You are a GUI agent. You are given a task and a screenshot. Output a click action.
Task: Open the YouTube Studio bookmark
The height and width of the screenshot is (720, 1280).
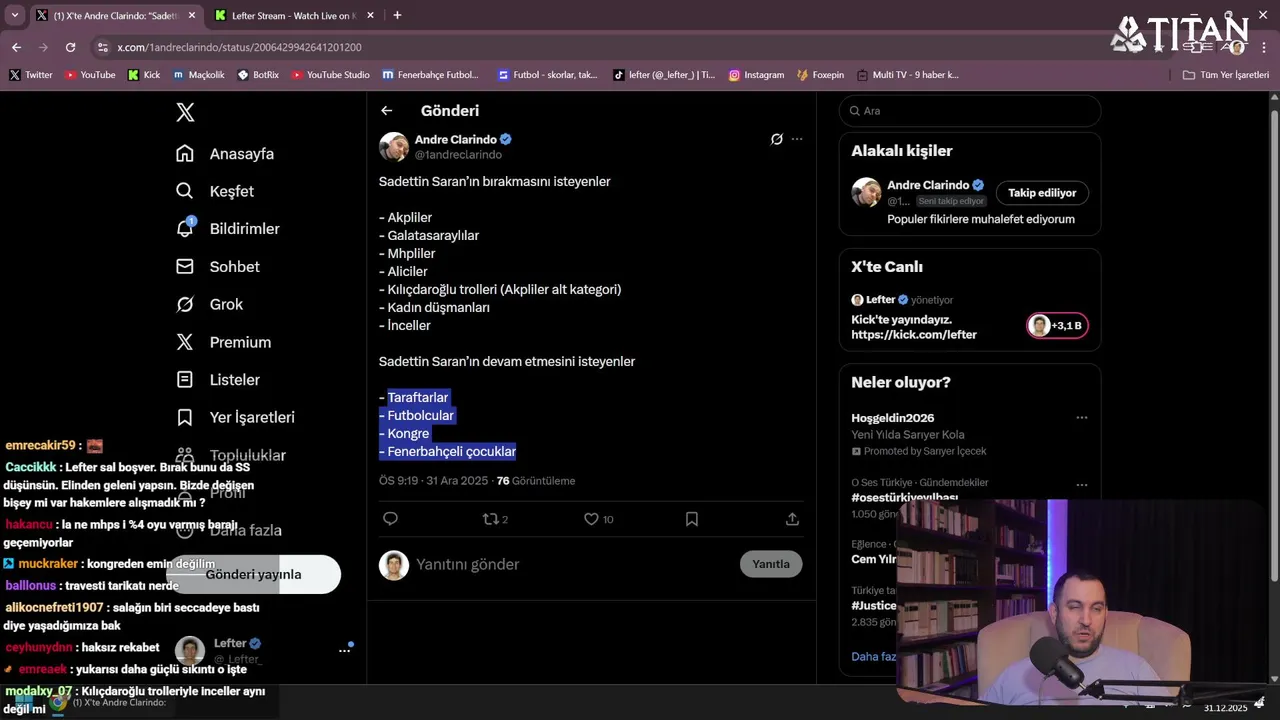pyautogui.click(x=330, y=75)
